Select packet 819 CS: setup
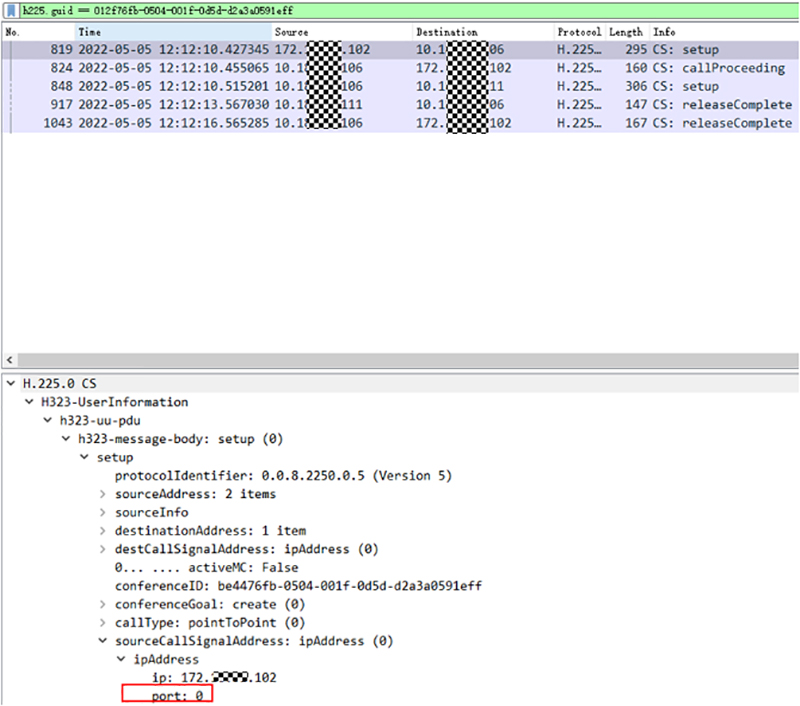The image size is (800, 706). click(400, 50)
